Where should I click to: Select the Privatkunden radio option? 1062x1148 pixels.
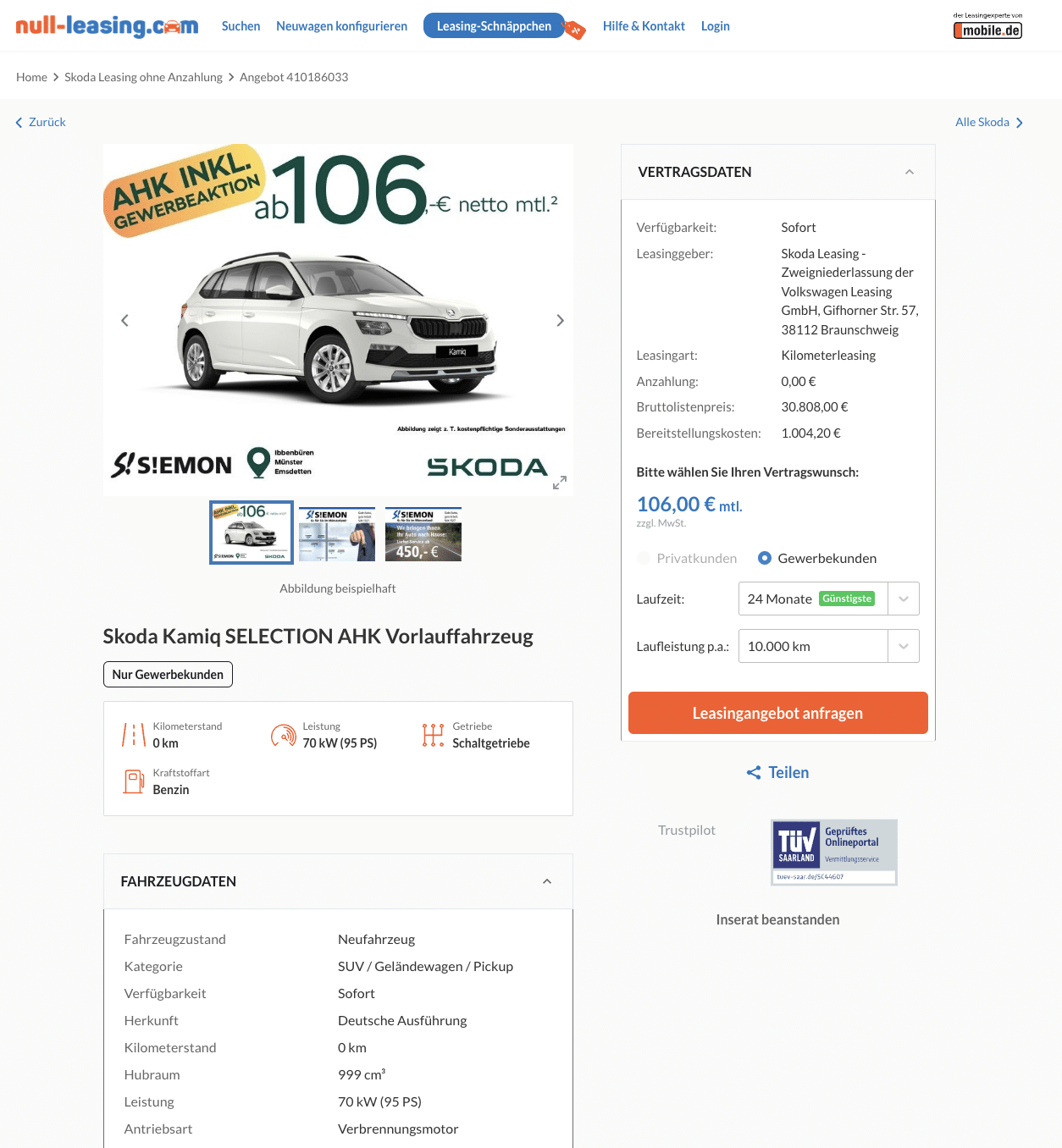tap(644, 558)
